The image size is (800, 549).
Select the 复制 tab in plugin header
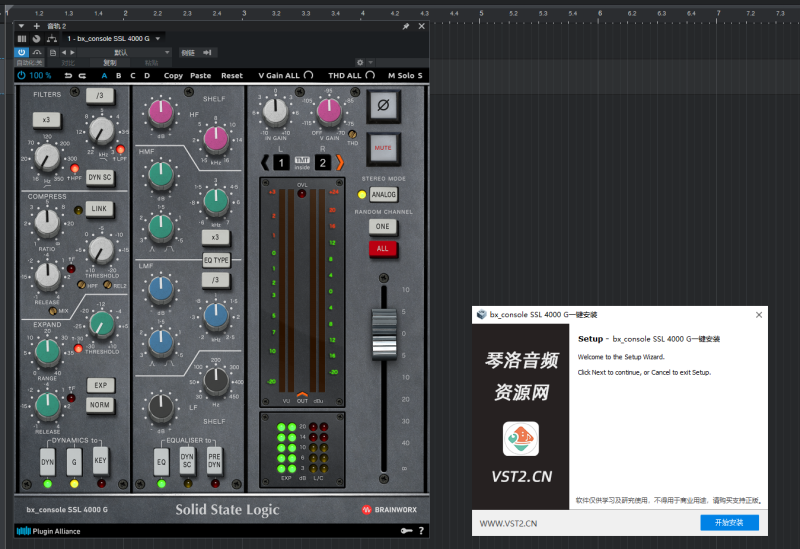[x=110, y=63]
